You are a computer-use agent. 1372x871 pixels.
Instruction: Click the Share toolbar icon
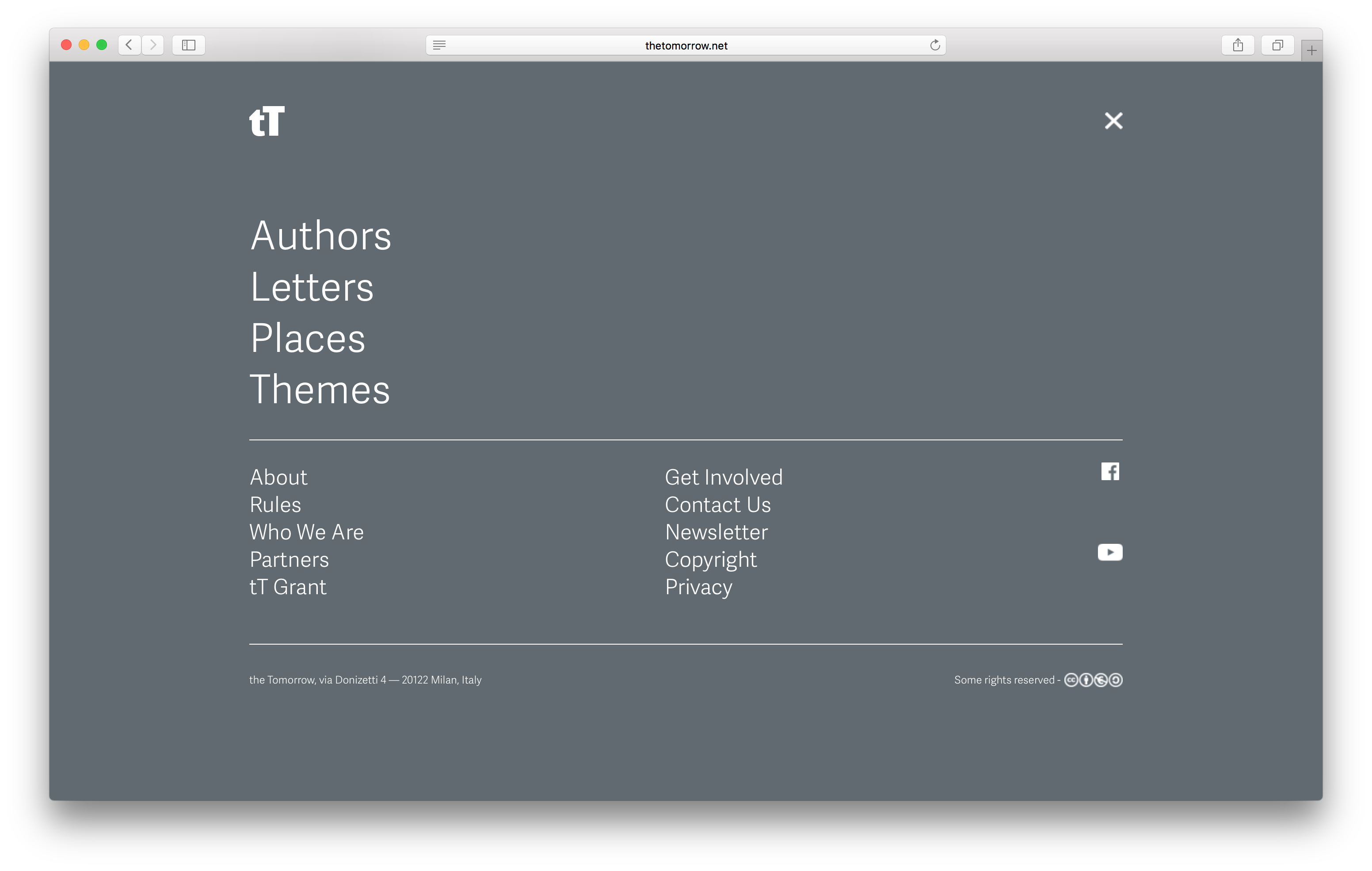1238,45
